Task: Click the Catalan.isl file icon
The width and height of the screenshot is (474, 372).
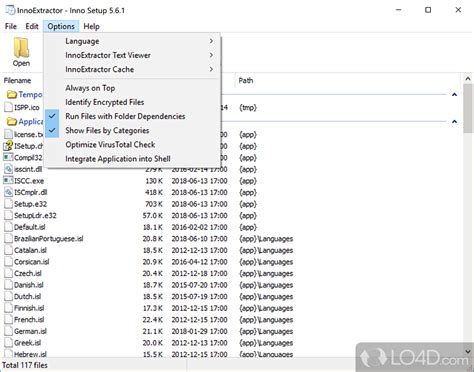Action: (8, 250)
